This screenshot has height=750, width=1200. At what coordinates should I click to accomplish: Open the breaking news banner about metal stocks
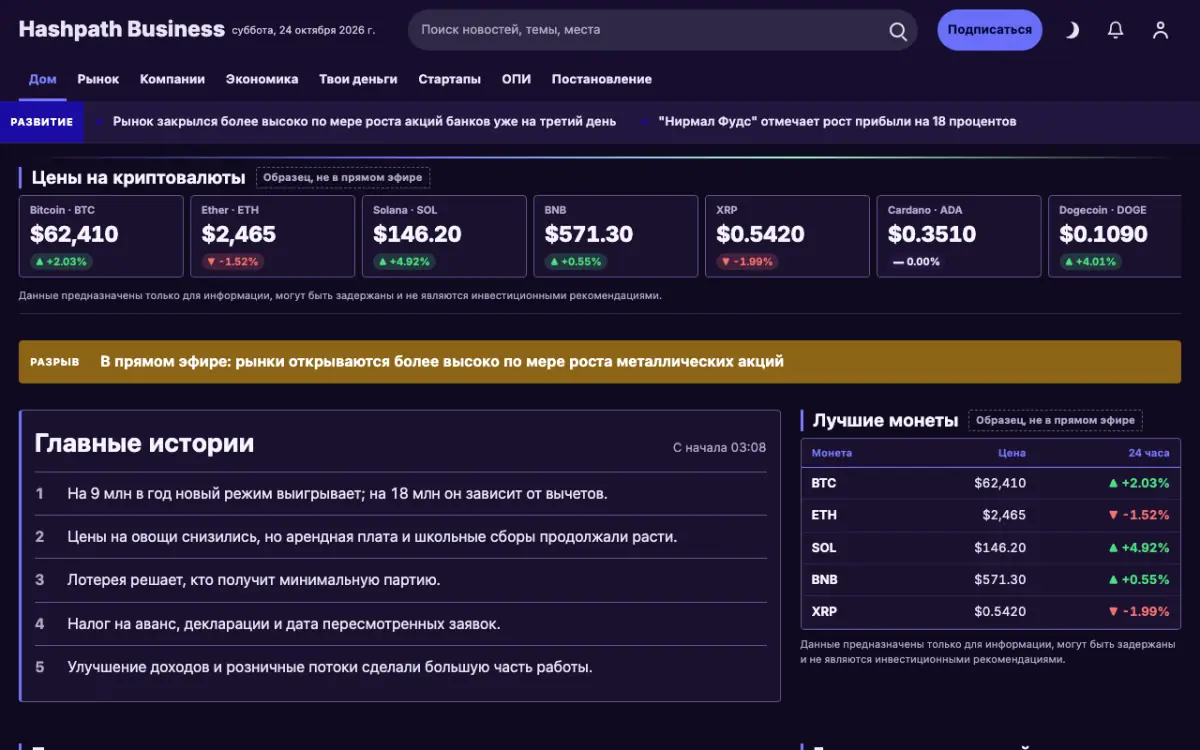tap(600, 361)
